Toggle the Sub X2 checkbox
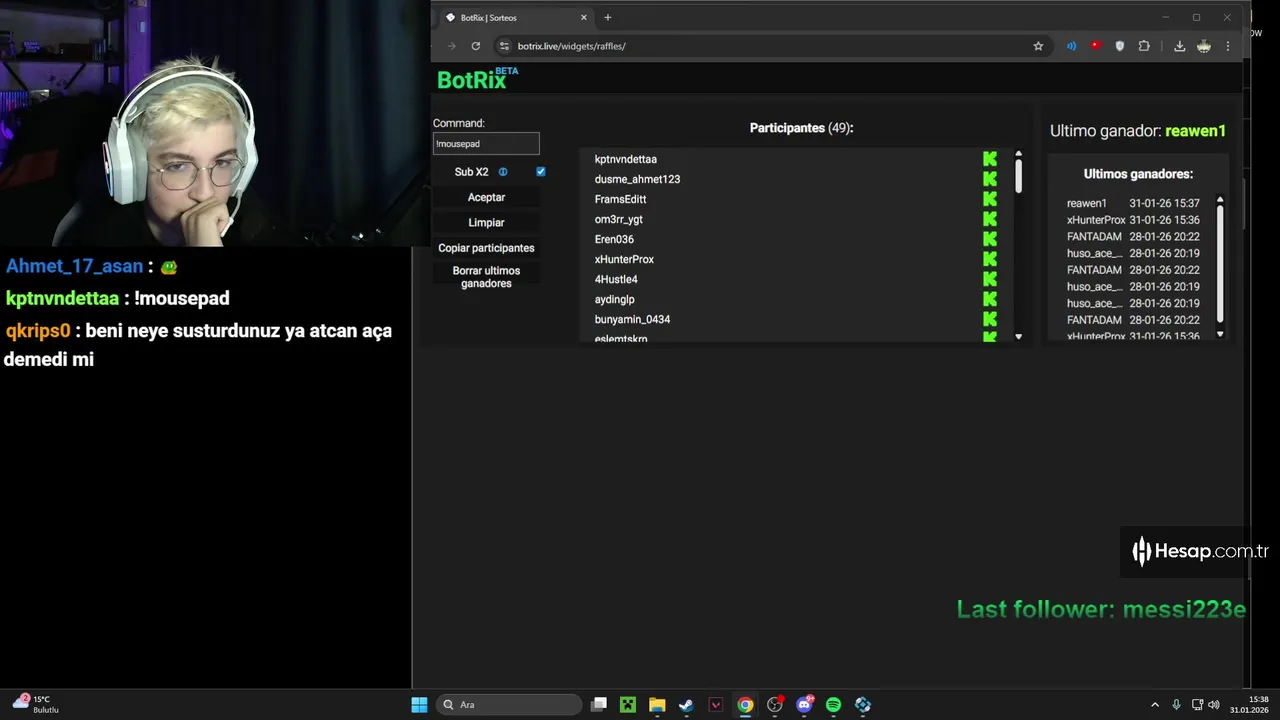The width and height of the screenshot is (1280, 720). click(x=541, y=172)
